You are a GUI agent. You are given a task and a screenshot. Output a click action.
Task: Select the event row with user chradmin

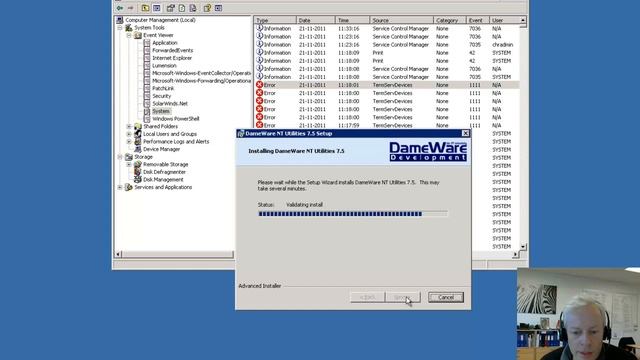(387, 44)
